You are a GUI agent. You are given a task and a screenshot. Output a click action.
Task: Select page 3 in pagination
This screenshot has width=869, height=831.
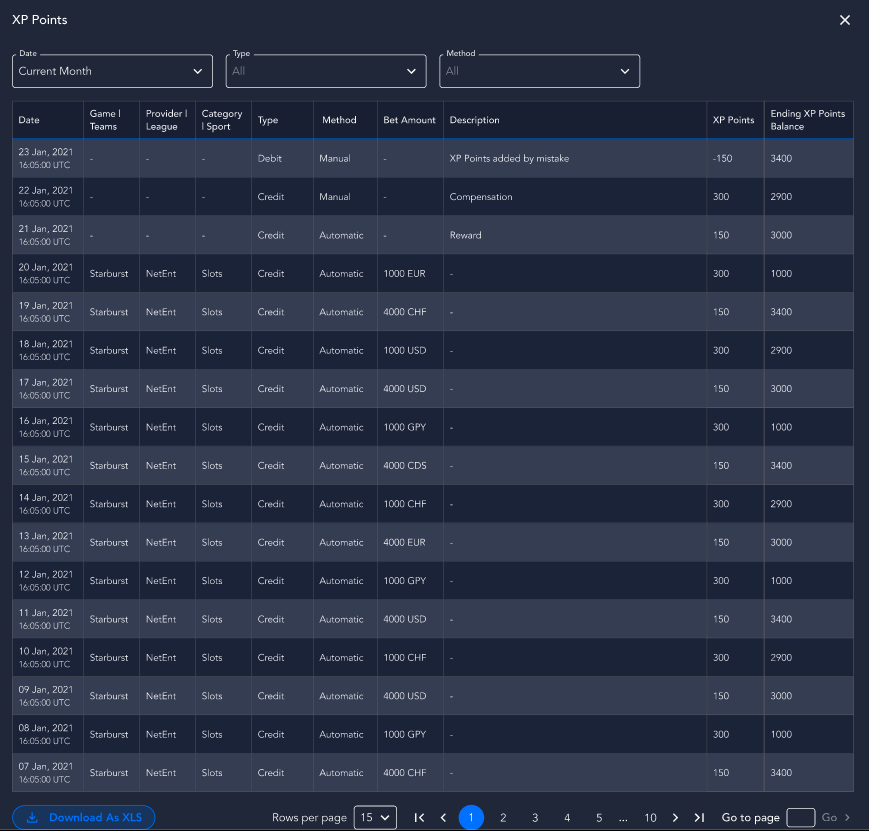pos(535,818)
